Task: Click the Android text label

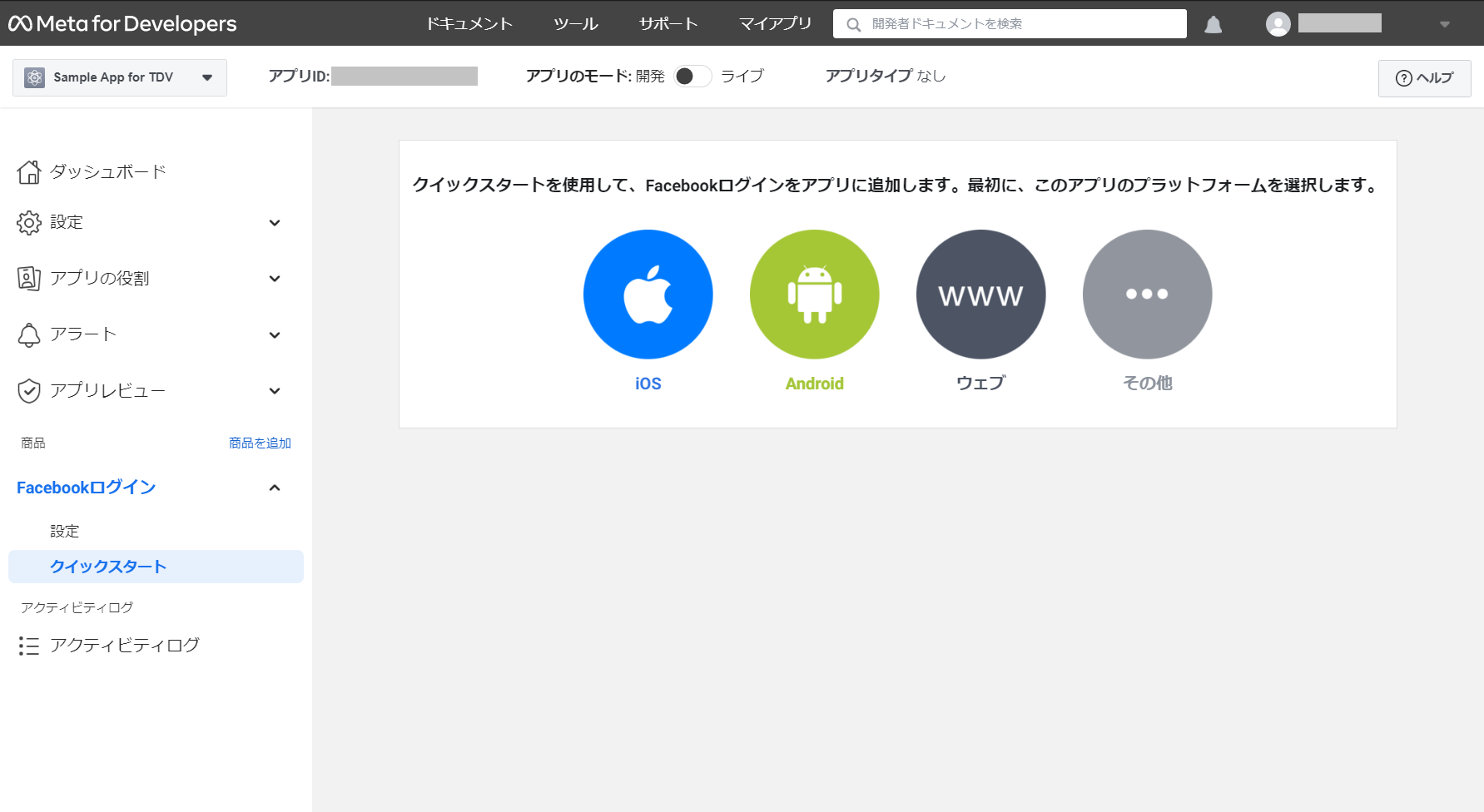Action: click(x=815, y=384)
